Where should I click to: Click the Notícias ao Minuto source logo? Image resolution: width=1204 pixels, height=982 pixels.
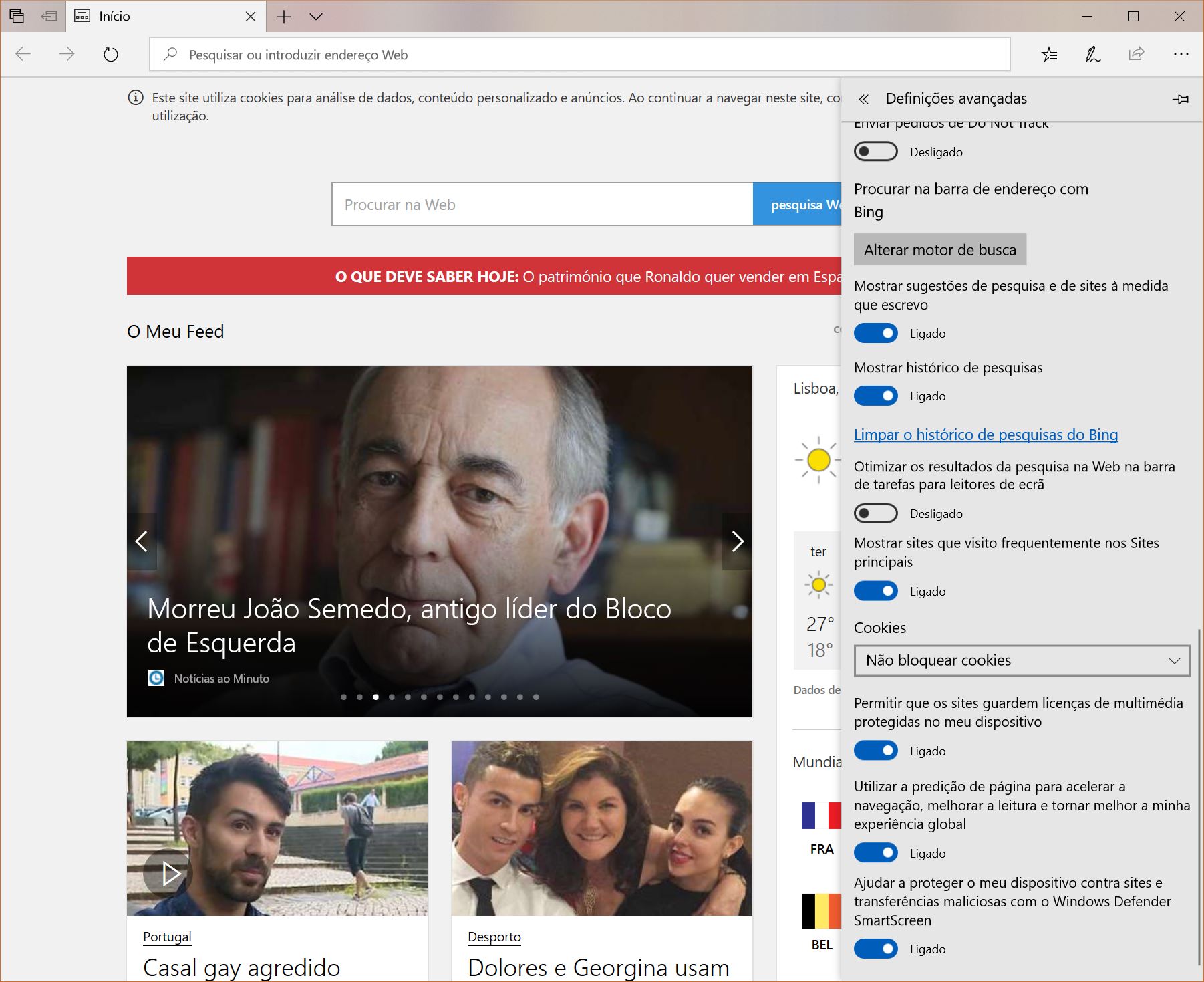156,678
